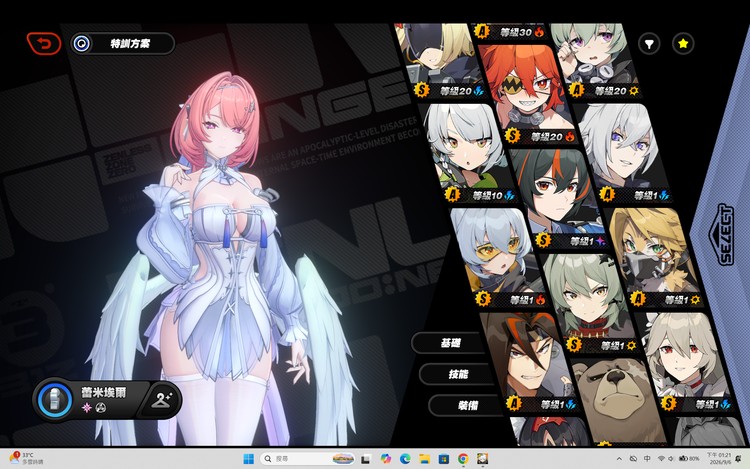Click the pink attribute icon under 蕾米埃爾

(87, 408)
